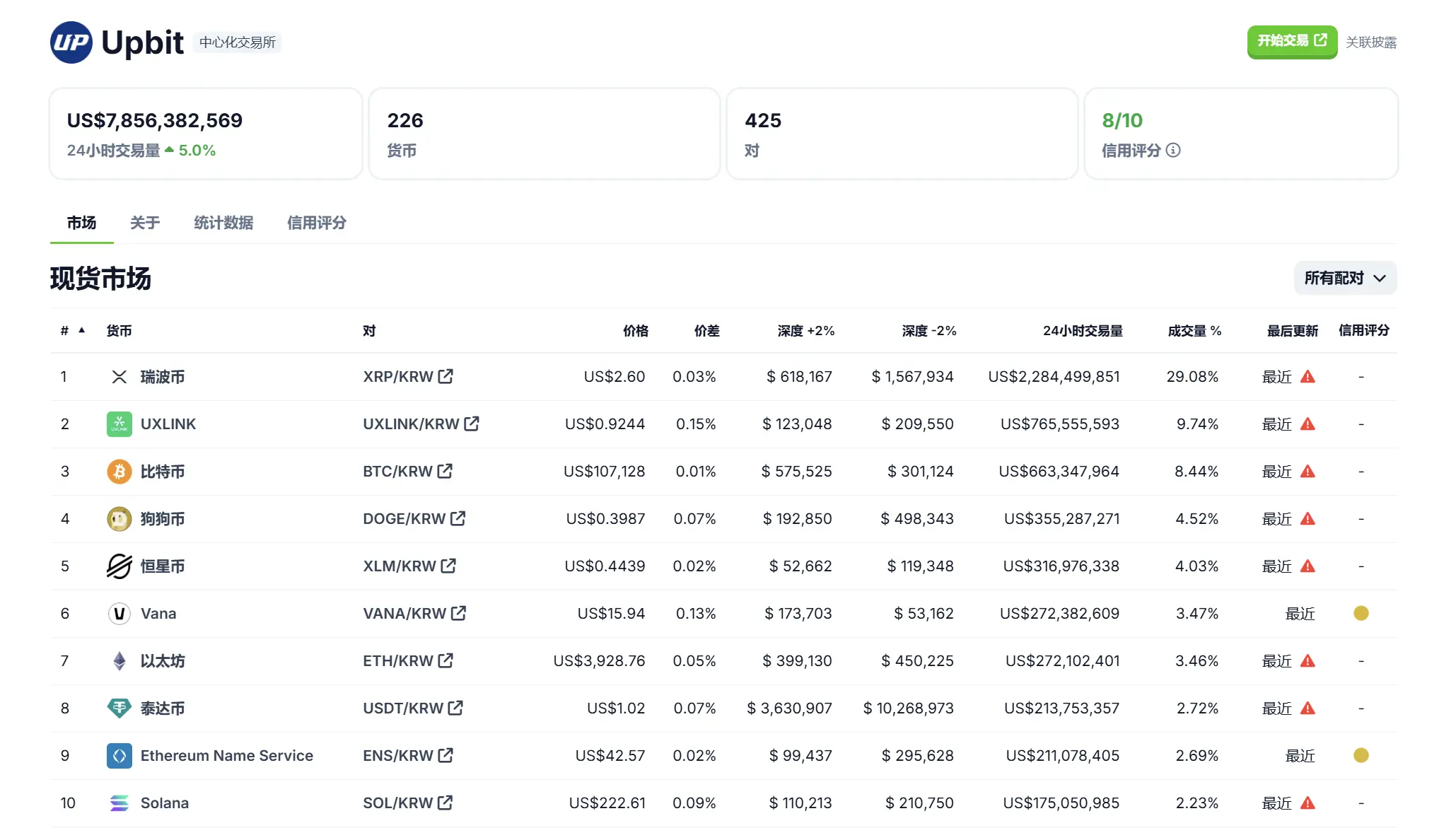The image size is (1456, 828).
Task: Click the Dogecoin logo icon
Action: click(119, 518)
